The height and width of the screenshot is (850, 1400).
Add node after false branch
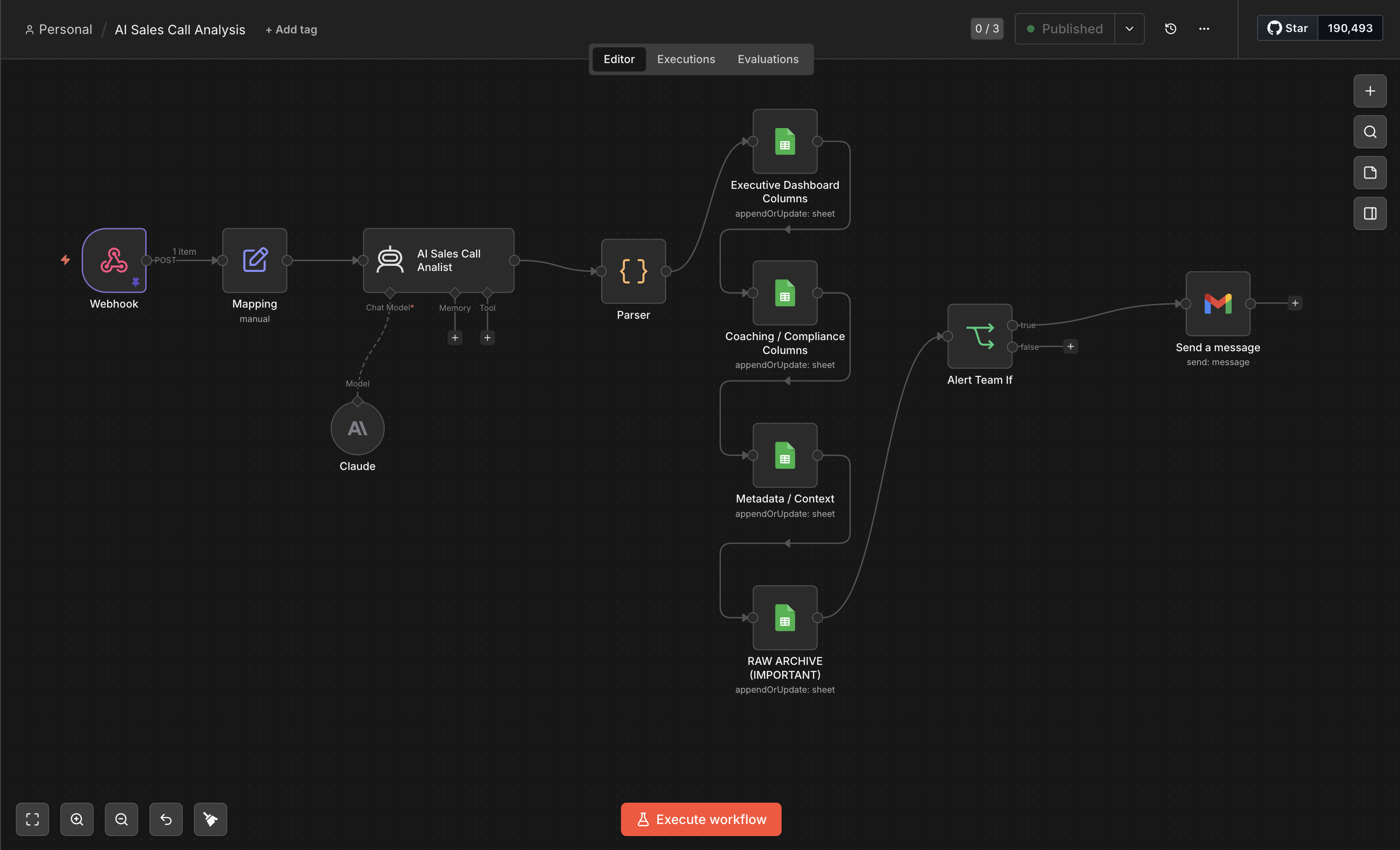click(1071, 347)
